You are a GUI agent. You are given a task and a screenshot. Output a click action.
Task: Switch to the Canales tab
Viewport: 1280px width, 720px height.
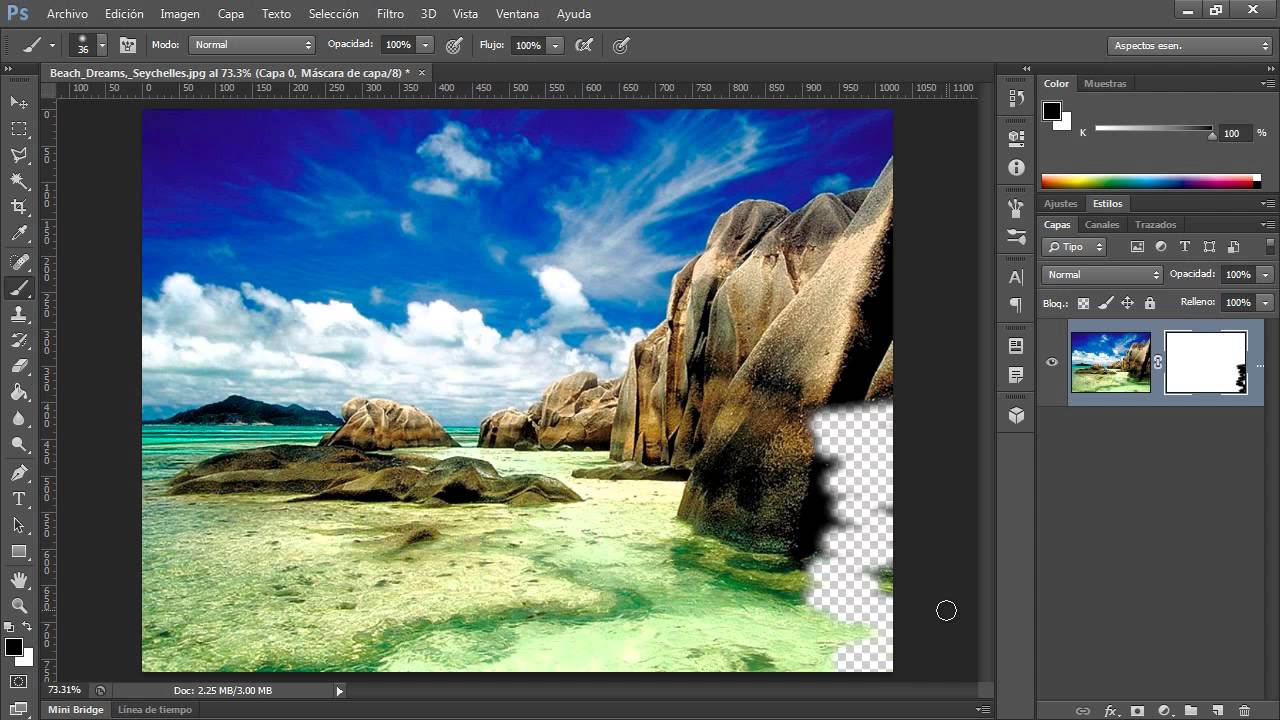tap(1102, 225)
